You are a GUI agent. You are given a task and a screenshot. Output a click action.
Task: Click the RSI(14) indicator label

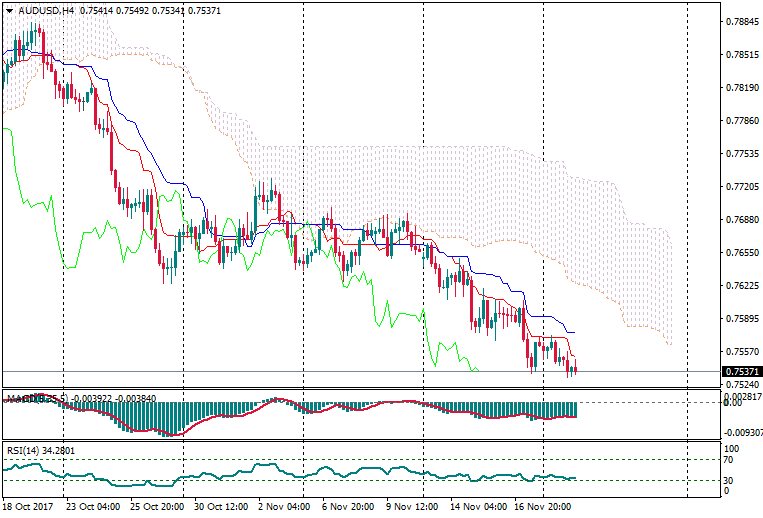(x=27, y=450)
